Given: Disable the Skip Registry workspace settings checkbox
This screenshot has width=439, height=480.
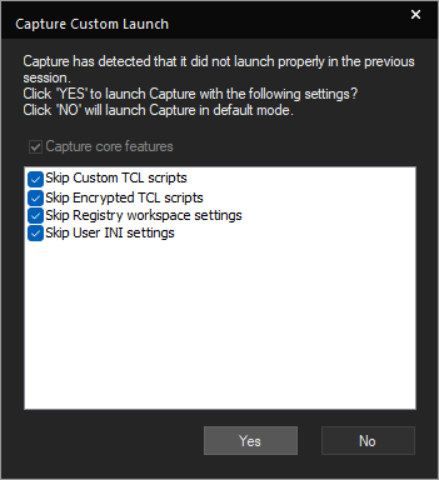Looking at the screenshot, I should pos(35,216).
